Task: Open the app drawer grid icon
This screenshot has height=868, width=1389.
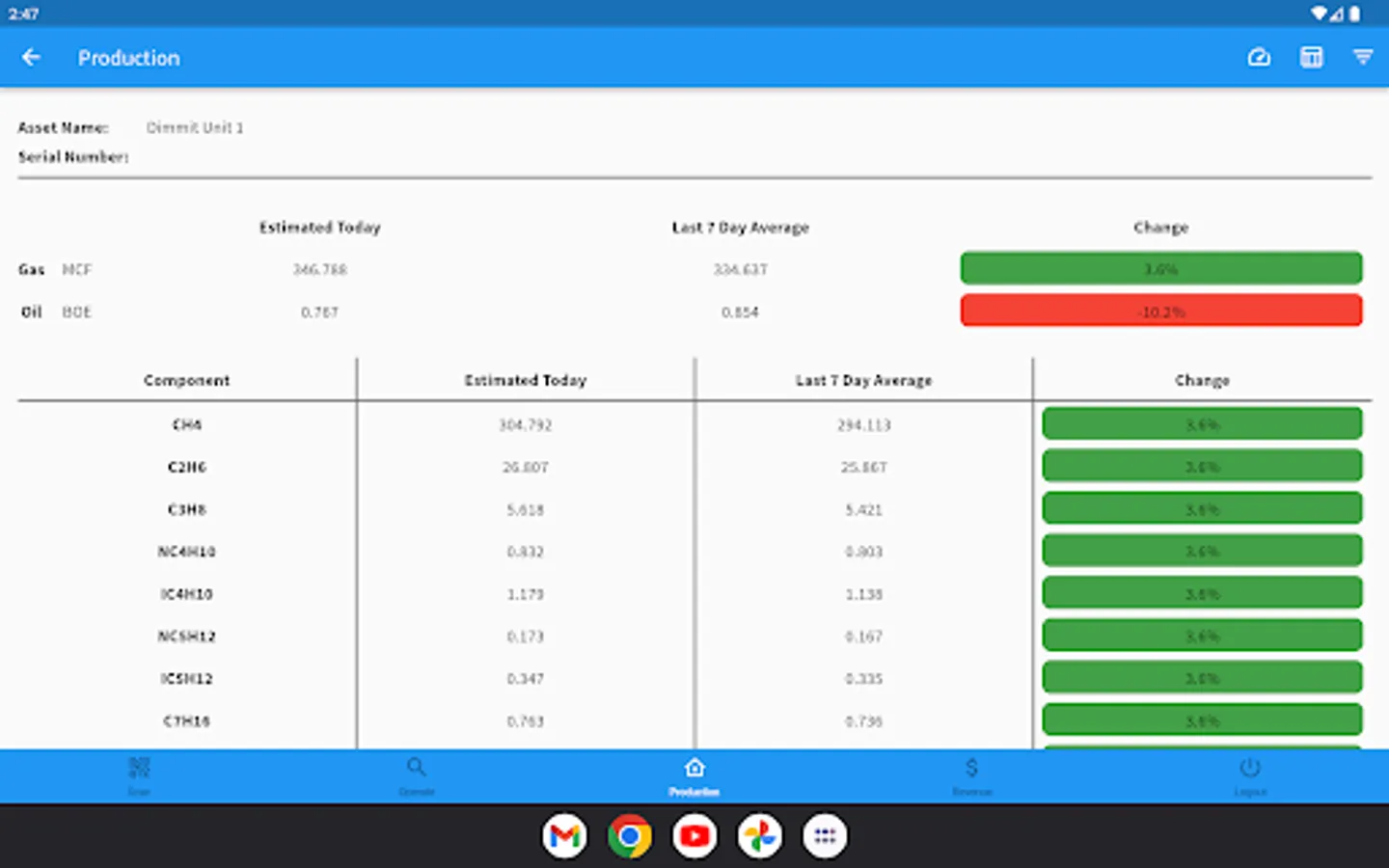Action: (x=825, y=836)
